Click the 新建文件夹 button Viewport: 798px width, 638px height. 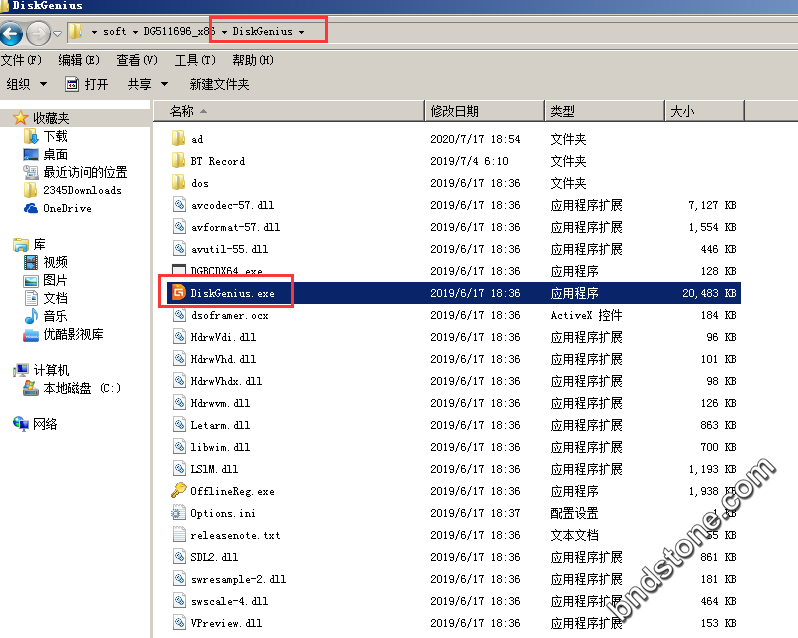pyautogui.click(x=219, y=84)
